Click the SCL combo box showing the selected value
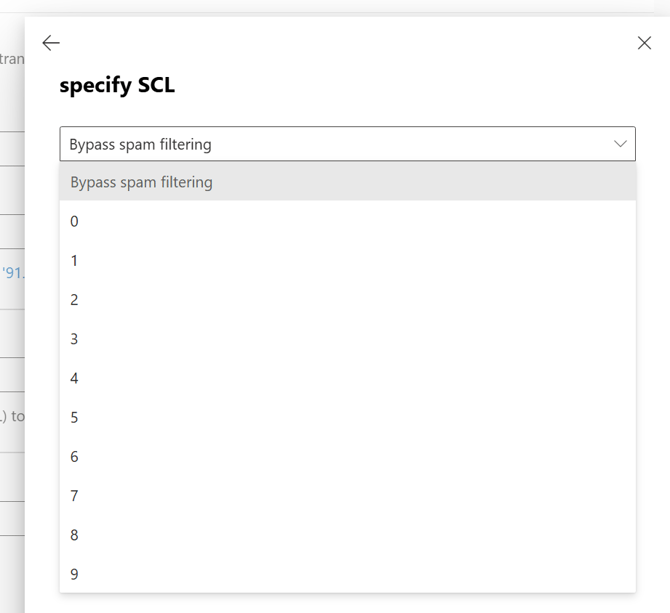The width and height of the screenshot is (670, 613). pyautogui.click(x=330, y=144)
